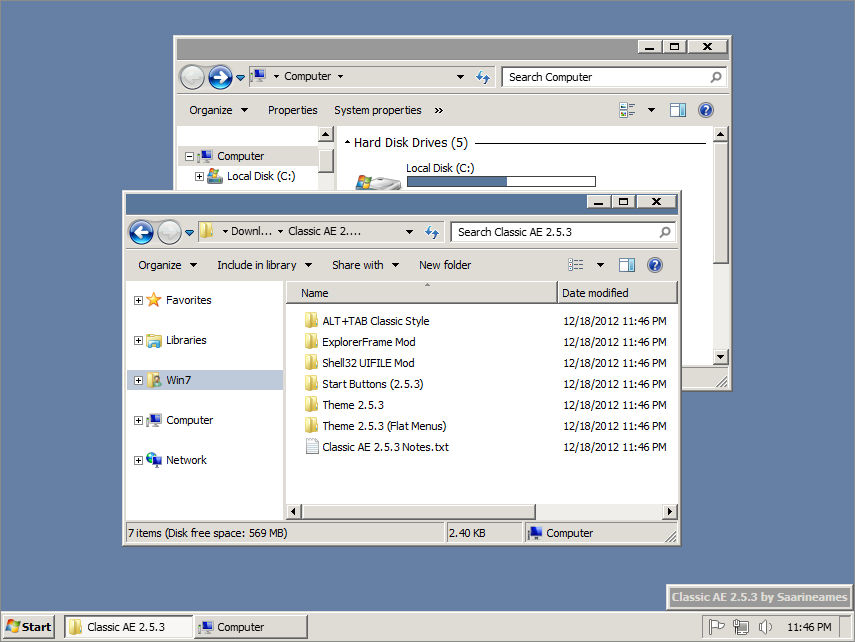
Task: Click the Action Center flag in the tray
Action: (717, 626)
